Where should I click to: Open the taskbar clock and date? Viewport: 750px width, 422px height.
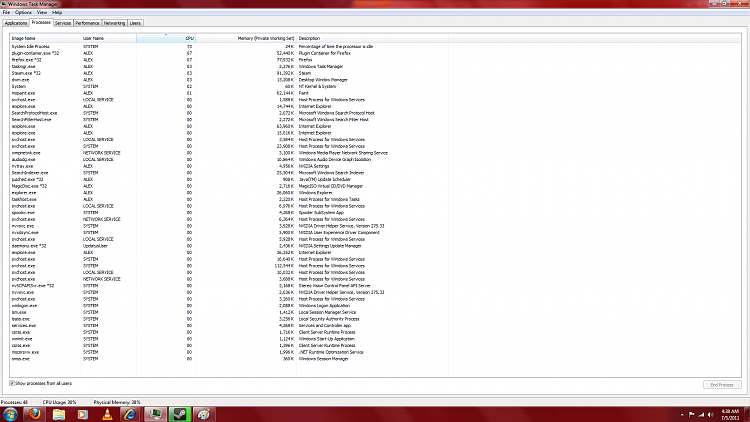[730, 415]
